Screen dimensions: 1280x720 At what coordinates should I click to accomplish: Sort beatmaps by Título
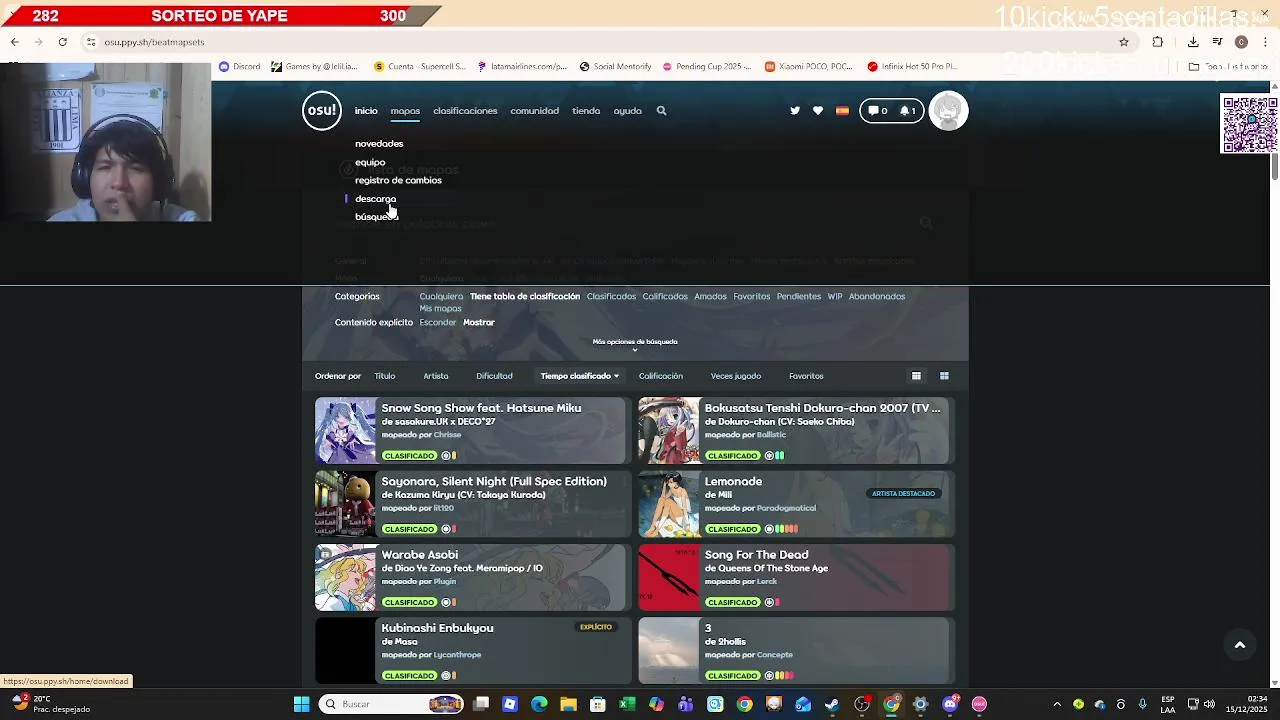tap(385, 376)
